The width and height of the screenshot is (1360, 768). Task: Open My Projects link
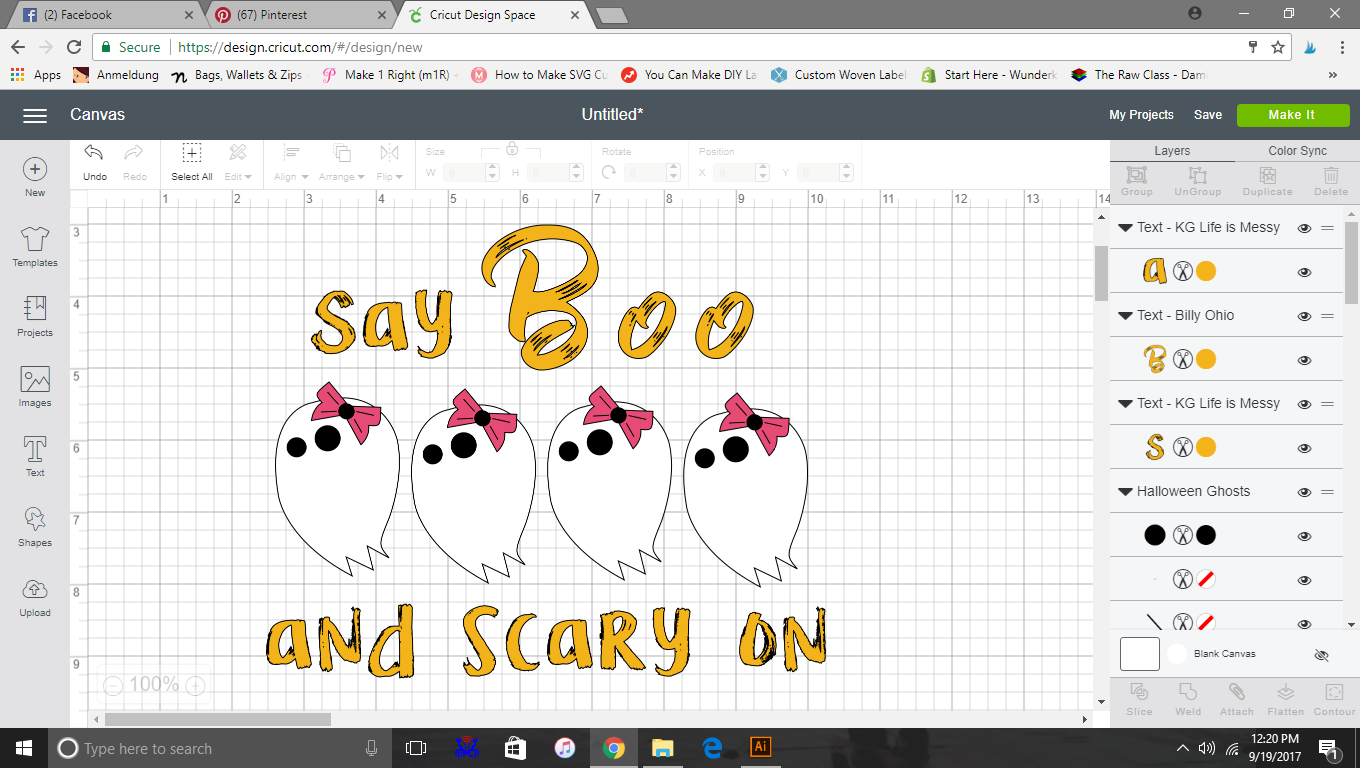point(1141,115)
